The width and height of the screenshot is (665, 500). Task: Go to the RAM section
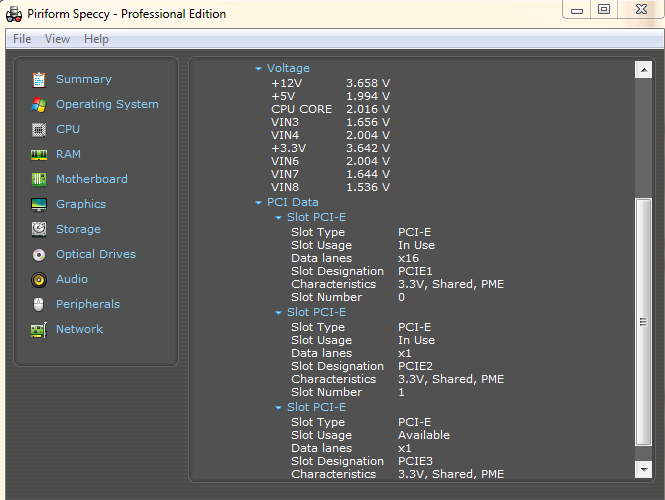[x=68, y=154]
